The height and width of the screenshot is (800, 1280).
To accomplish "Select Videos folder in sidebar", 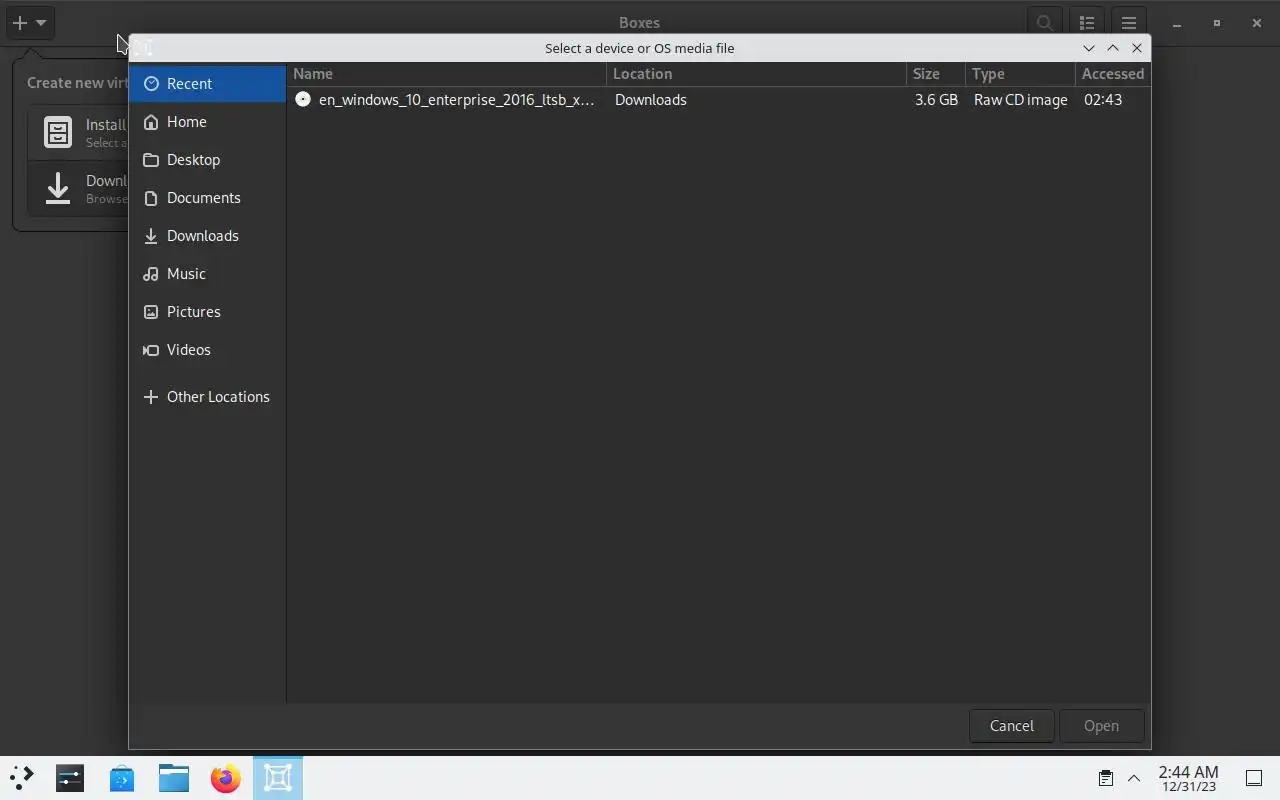I will 207,350.
